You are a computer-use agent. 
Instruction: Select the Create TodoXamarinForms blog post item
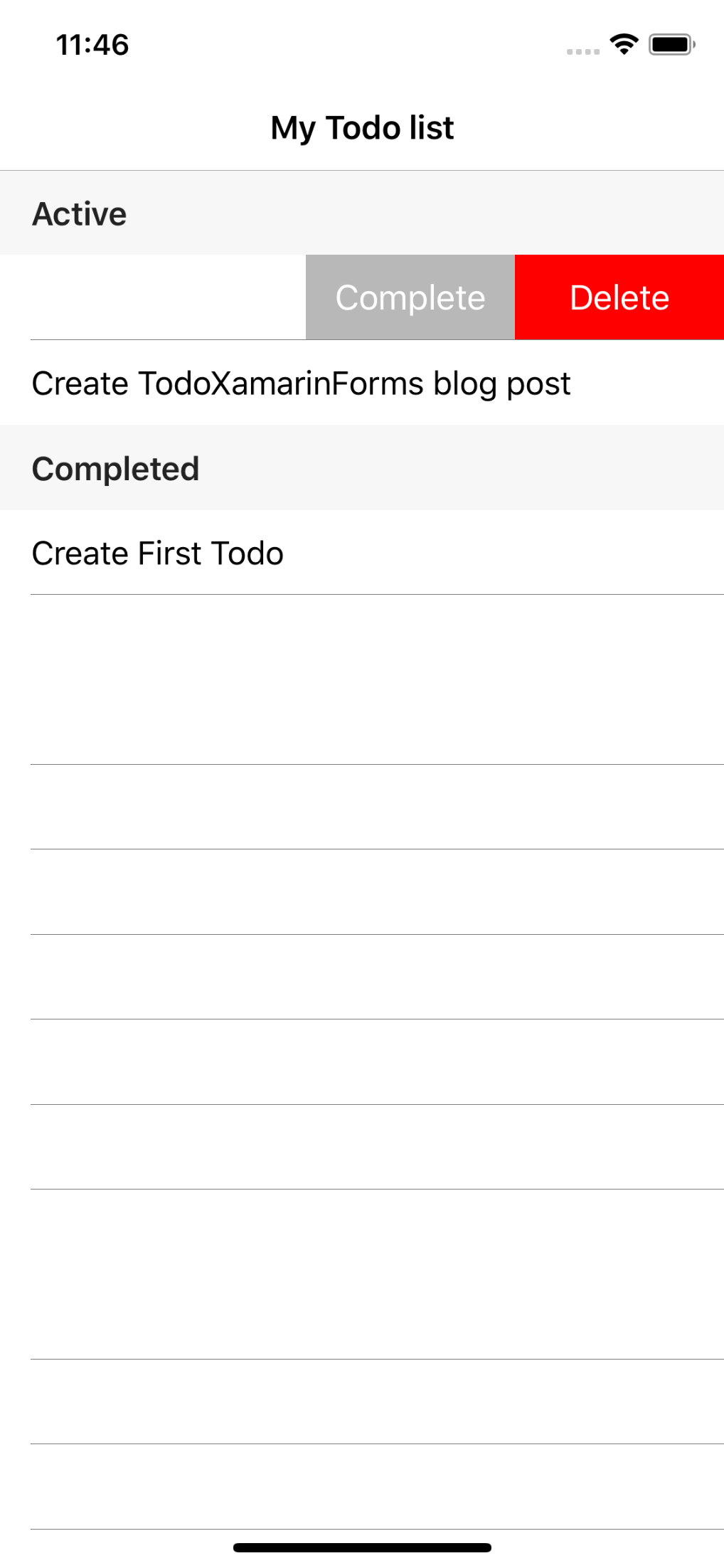click(x=362, y=383)
